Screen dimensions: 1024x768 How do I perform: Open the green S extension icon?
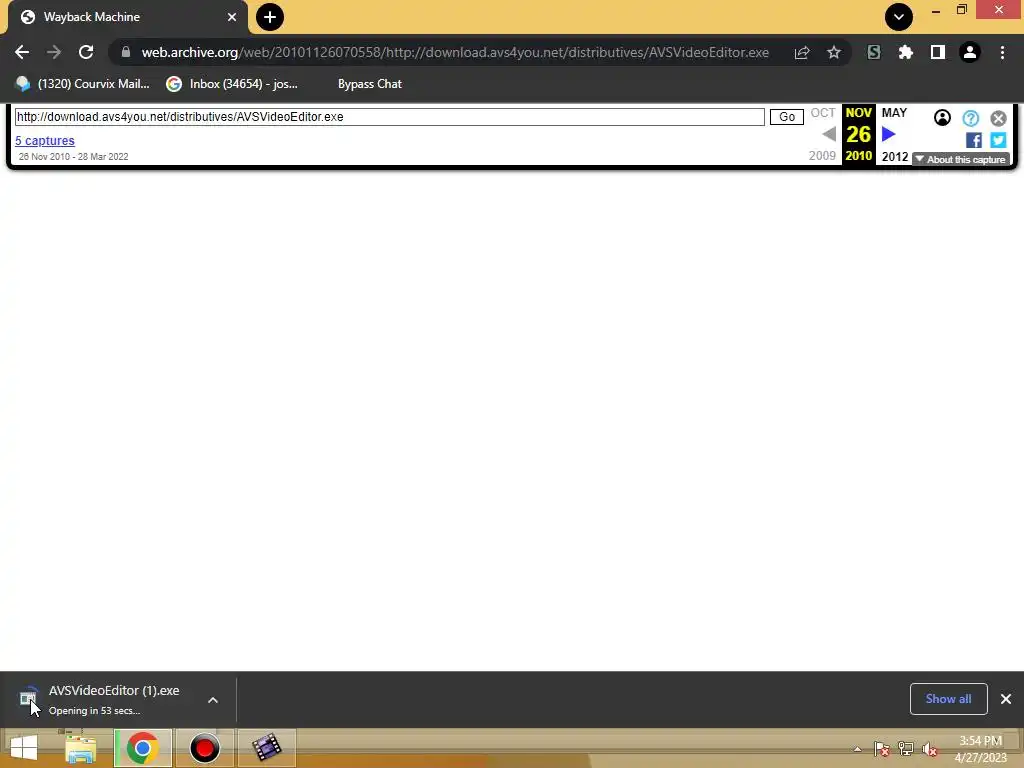tap(874, 52)
